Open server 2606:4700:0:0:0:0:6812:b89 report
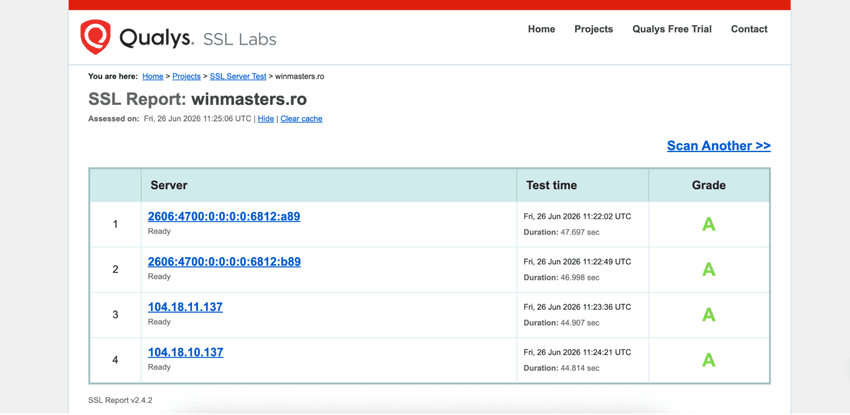 (x=224, y=262)
